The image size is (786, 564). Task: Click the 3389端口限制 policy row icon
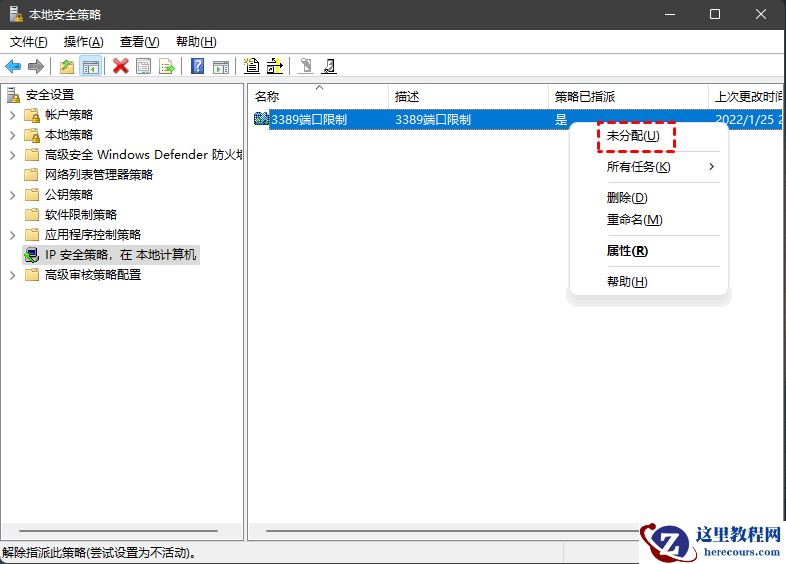[261, 119]
